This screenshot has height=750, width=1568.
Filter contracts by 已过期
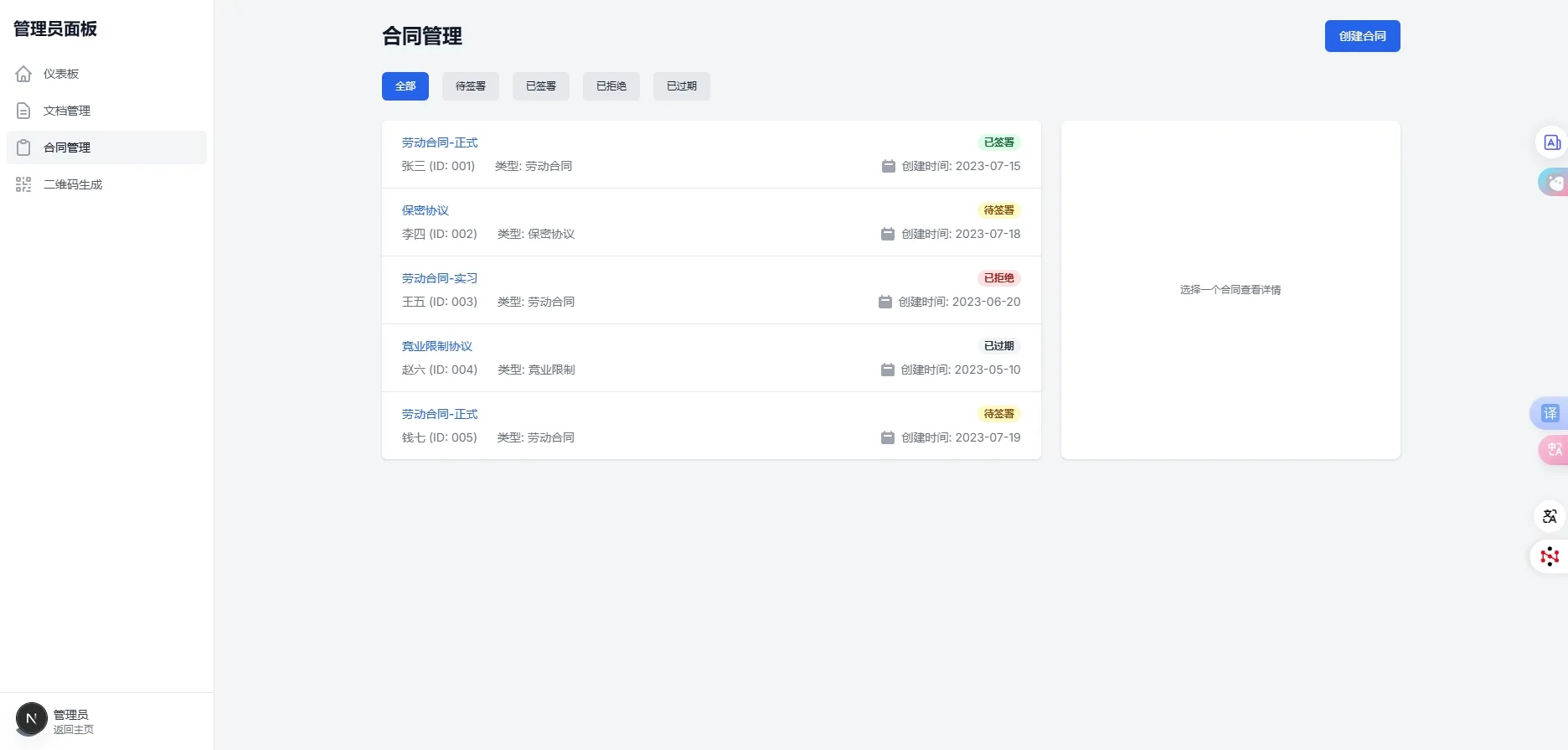click(682, 86)
